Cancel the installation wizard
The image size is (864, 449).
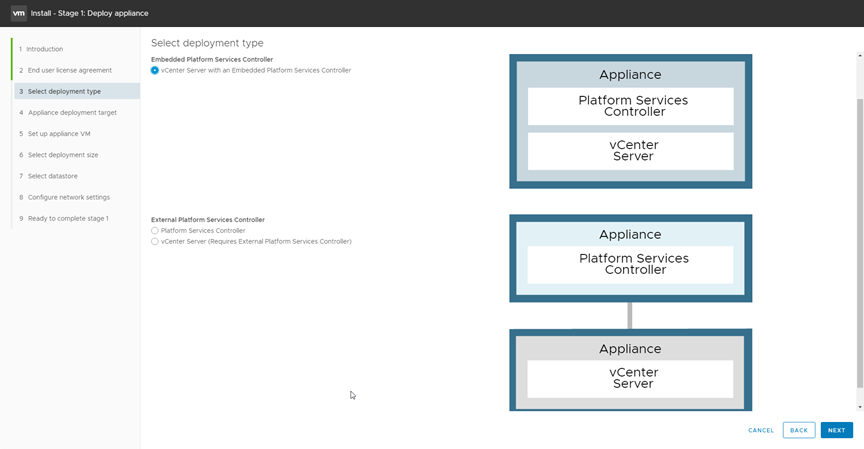click(x=761, y=430)
